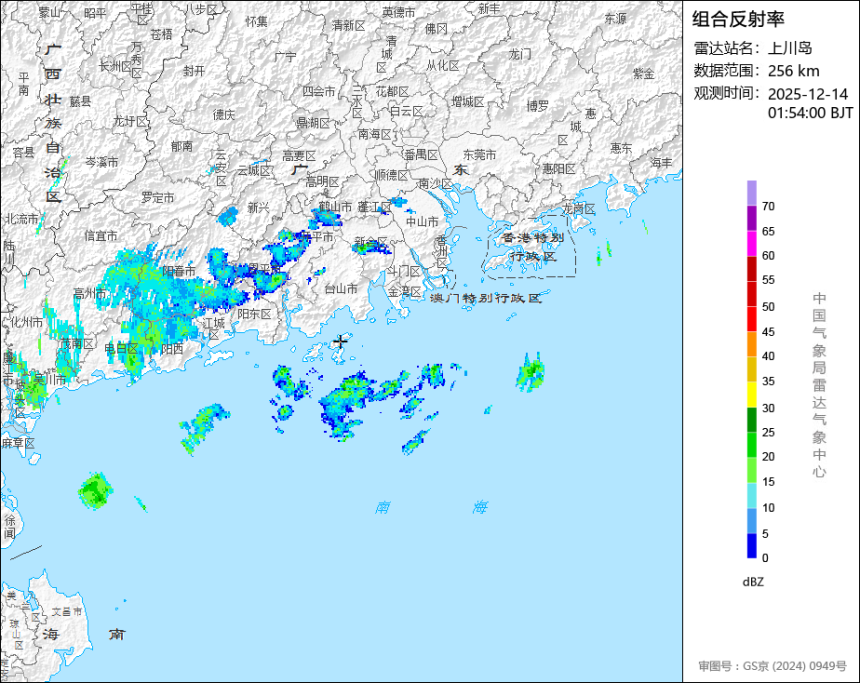This screenshot has width=860, height=683.
Task: Click the 台山市 label on the map
Action: 341,289
